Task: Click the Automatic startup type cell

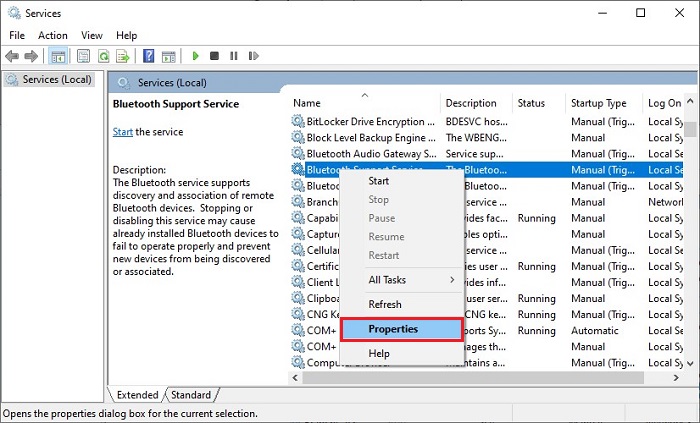Action: pyautogui.click(x=595, y=331)
